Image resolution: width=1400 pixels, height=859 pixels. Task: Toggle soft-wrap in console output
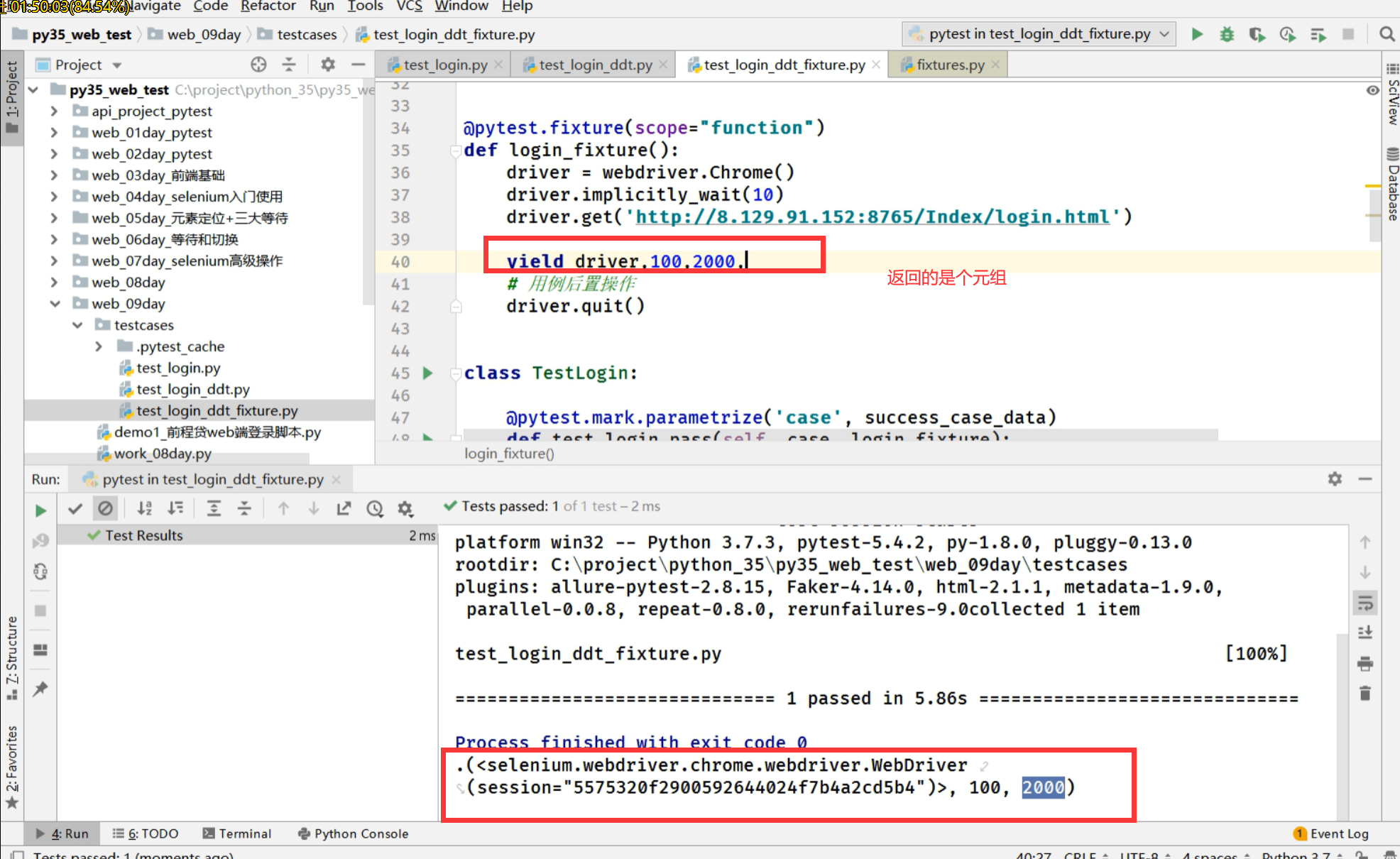click(1365, 603)
